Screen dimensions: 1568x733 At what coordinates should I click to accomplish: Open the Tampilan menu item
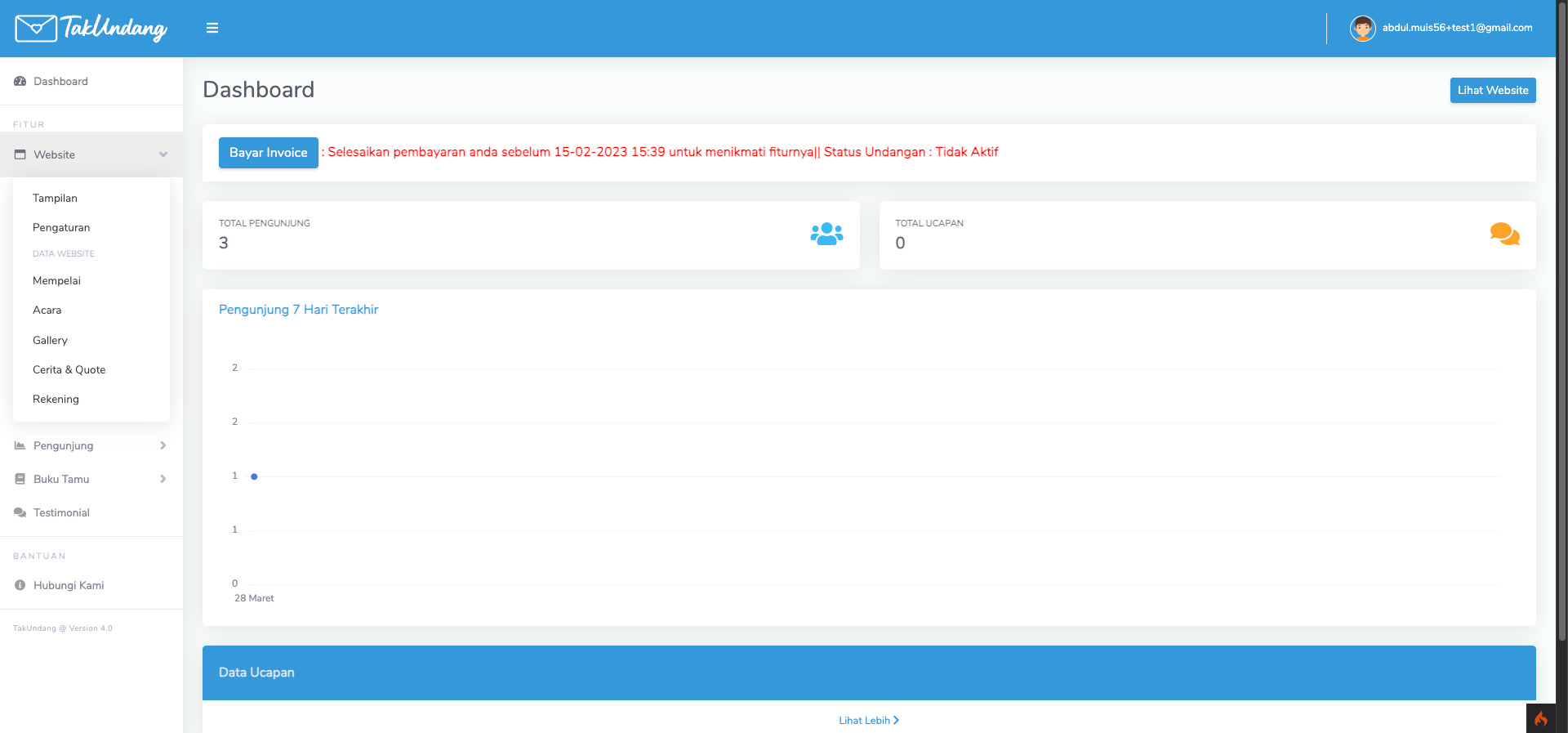tap(55, 198)
